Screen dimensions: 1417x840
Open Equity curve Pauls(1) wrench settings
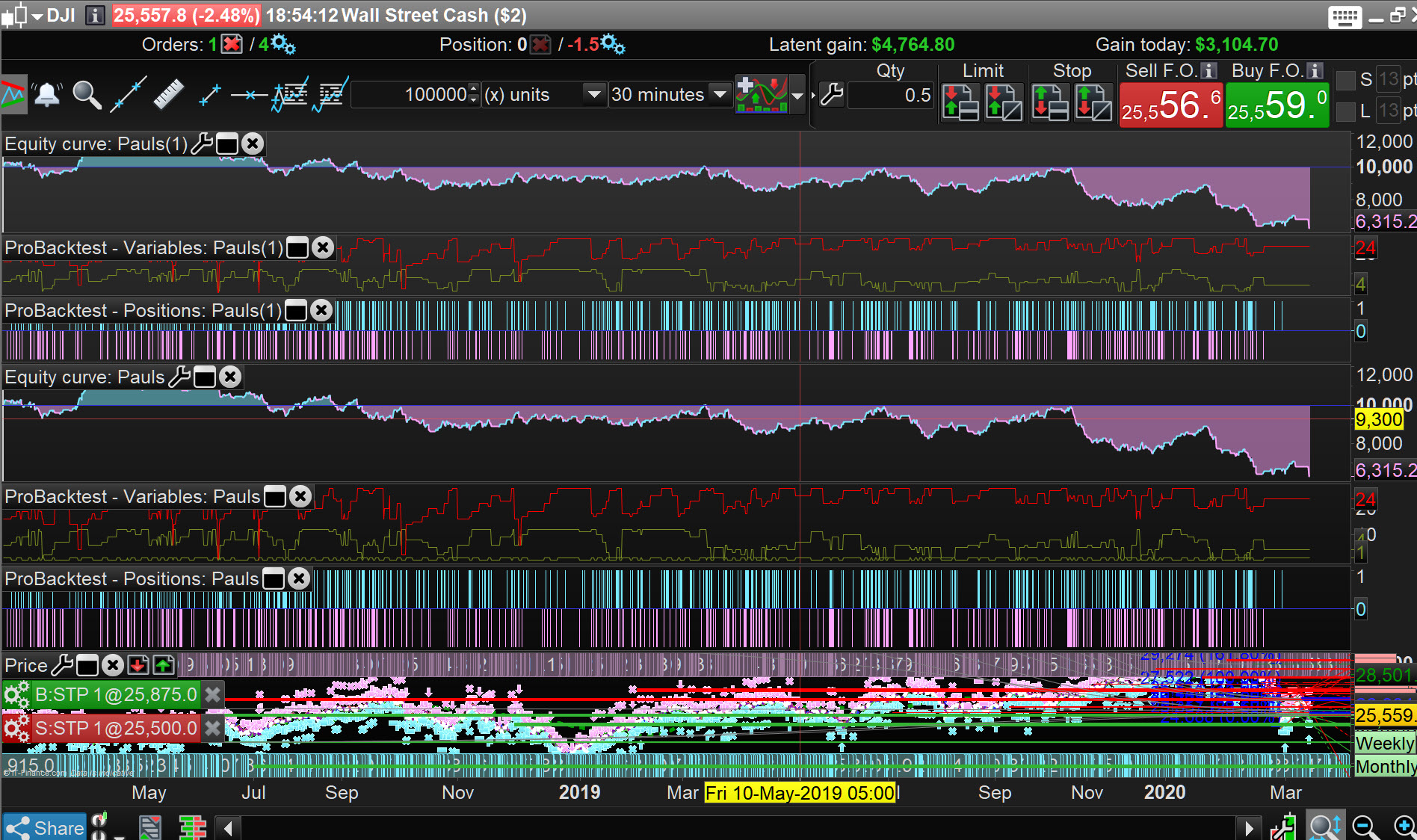click(202, 143)
